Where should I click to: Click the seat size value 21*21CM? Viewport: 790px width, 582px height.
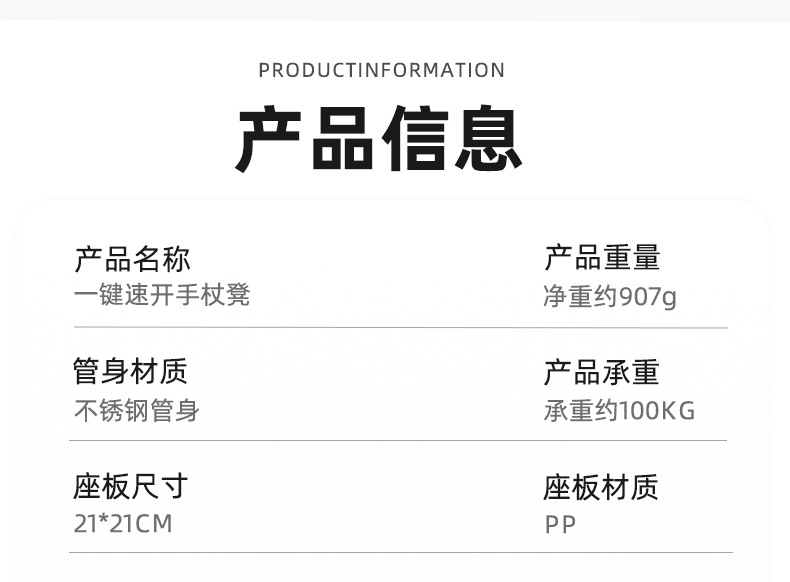point(123,524)
